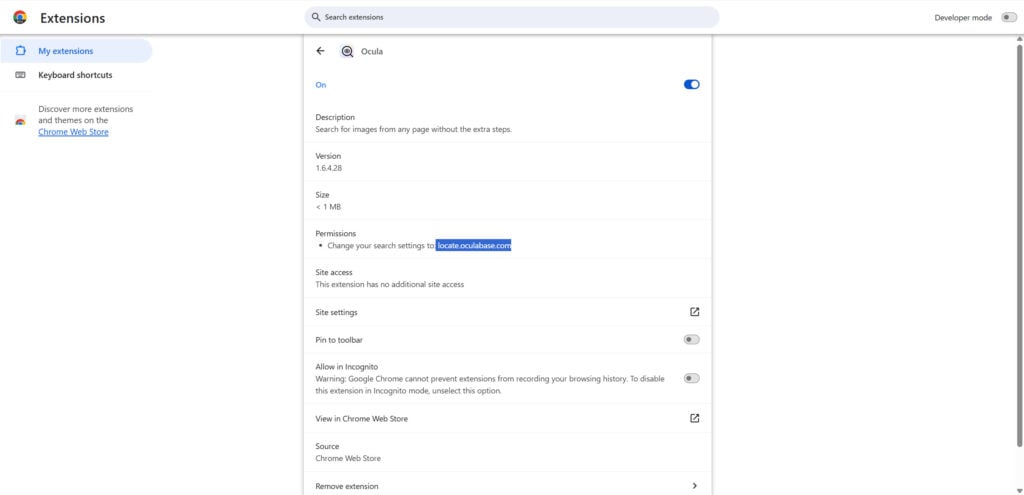The height and width of the screenshot is (495, 1024).
Task: Click the back arrow next to Ocula
Action: (x=320, y=51)
